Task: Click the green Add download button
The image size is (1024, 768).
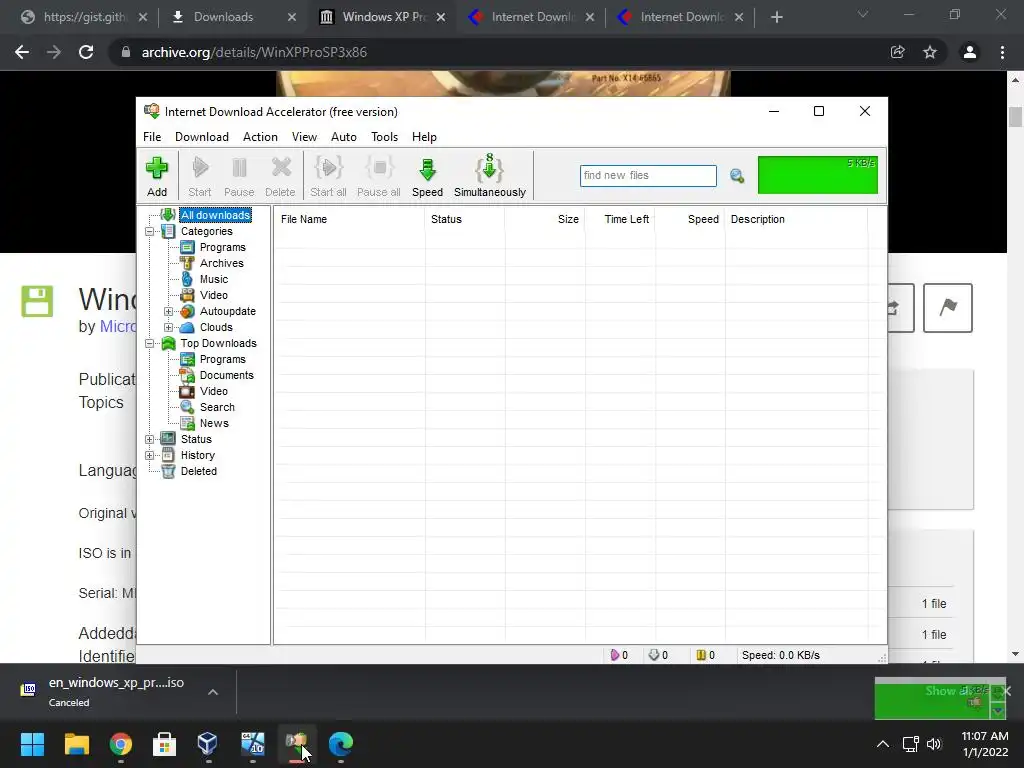Action: tap(157, 176)
